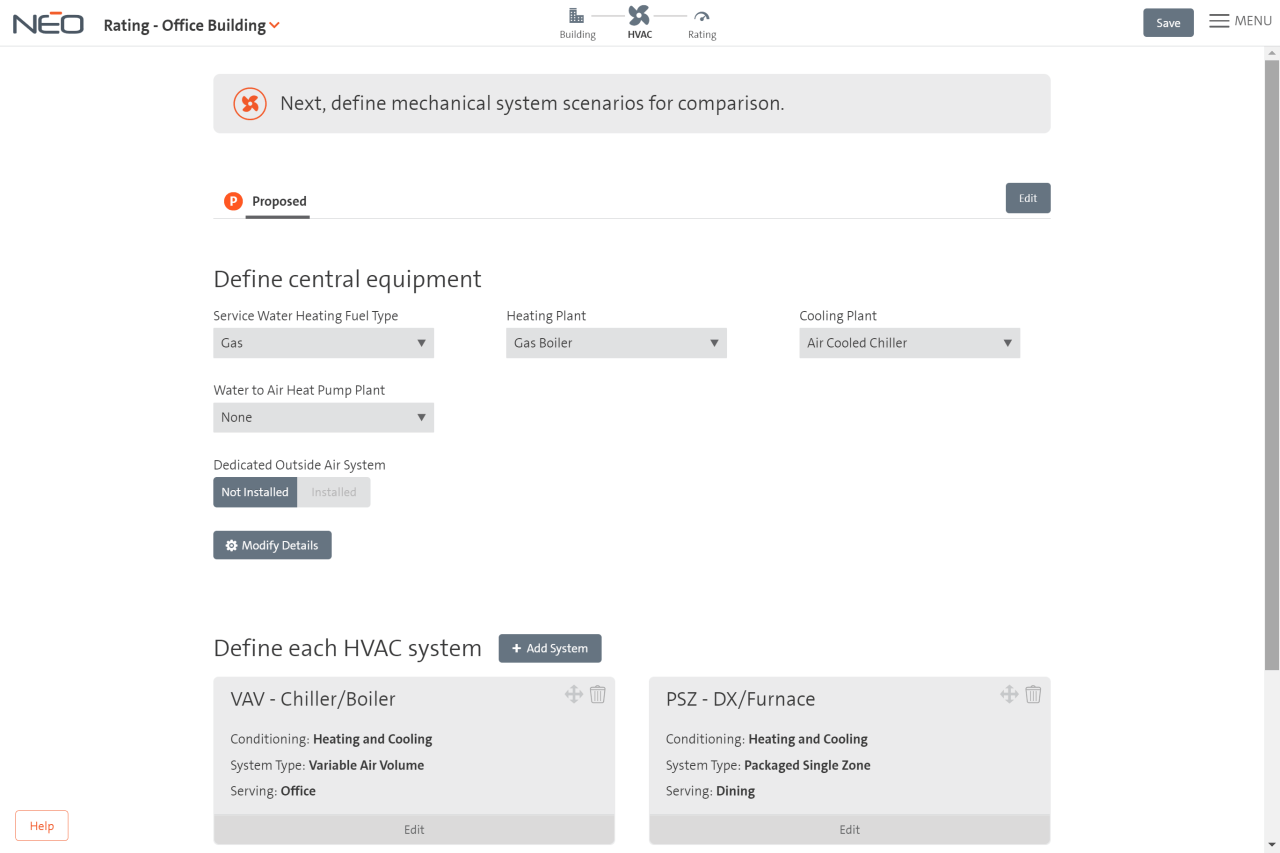Open Modify Details for central equipment
The height and width of the screenshot is (853, 1280).
pos(272,544)
